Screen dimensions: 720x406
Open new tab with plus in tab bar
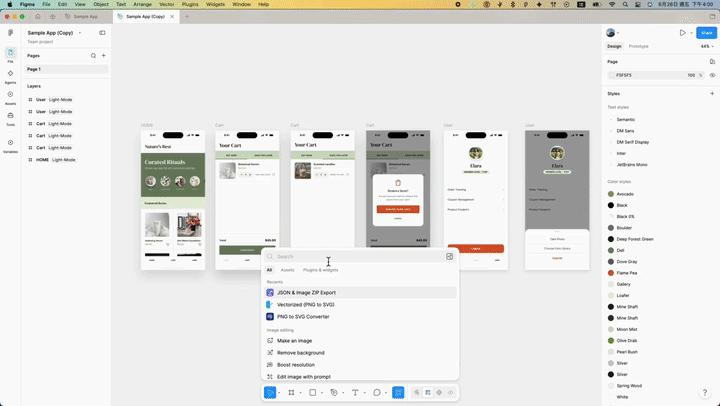tap(187, 17)
